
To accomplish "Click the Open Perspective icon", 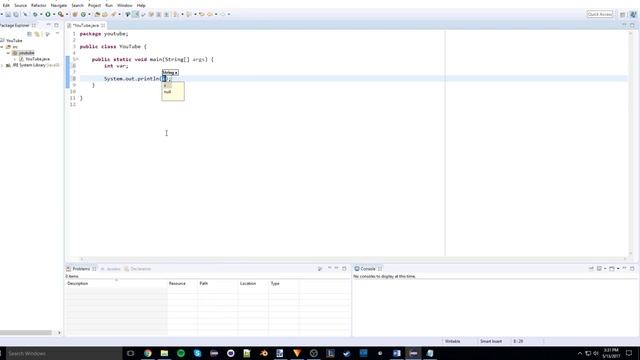I will [x=622, y=14].
